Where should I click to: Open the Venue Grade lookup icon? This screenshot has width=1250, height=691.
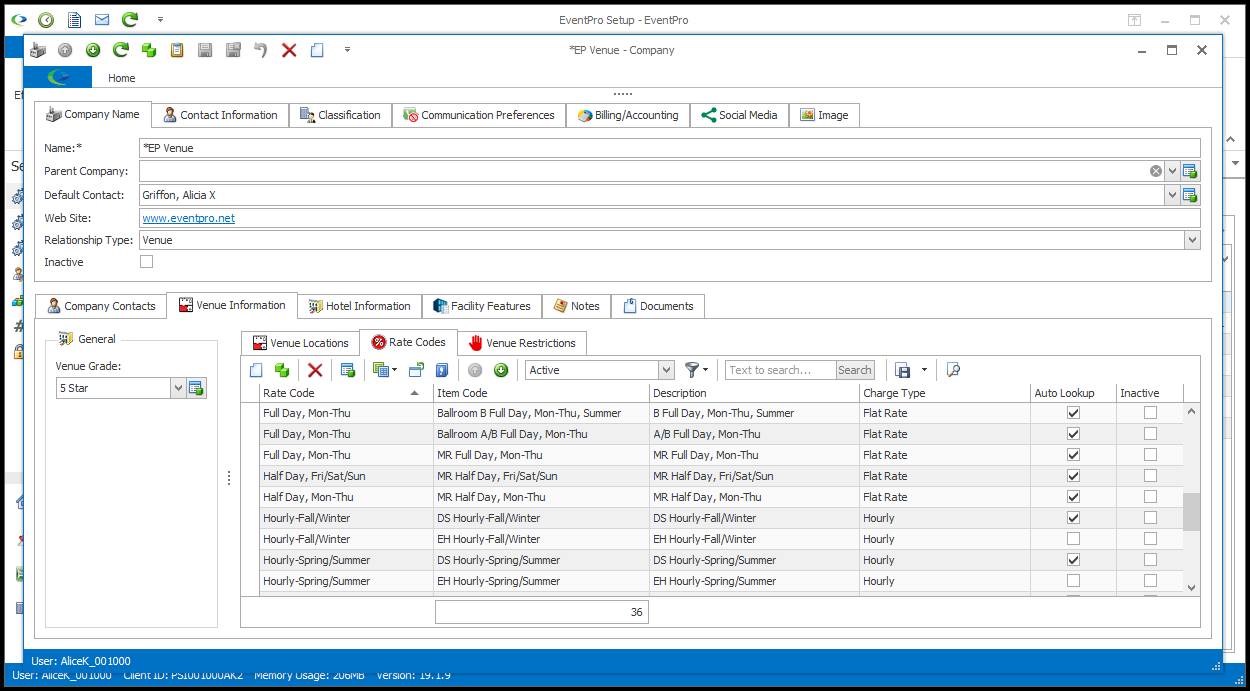(x=196, y=388)
